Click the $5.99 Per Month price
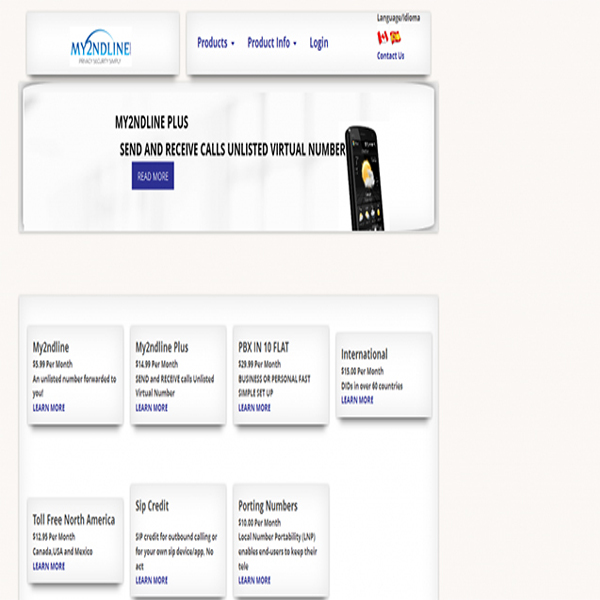Viewport: 600px width, 600px height. 52,364
